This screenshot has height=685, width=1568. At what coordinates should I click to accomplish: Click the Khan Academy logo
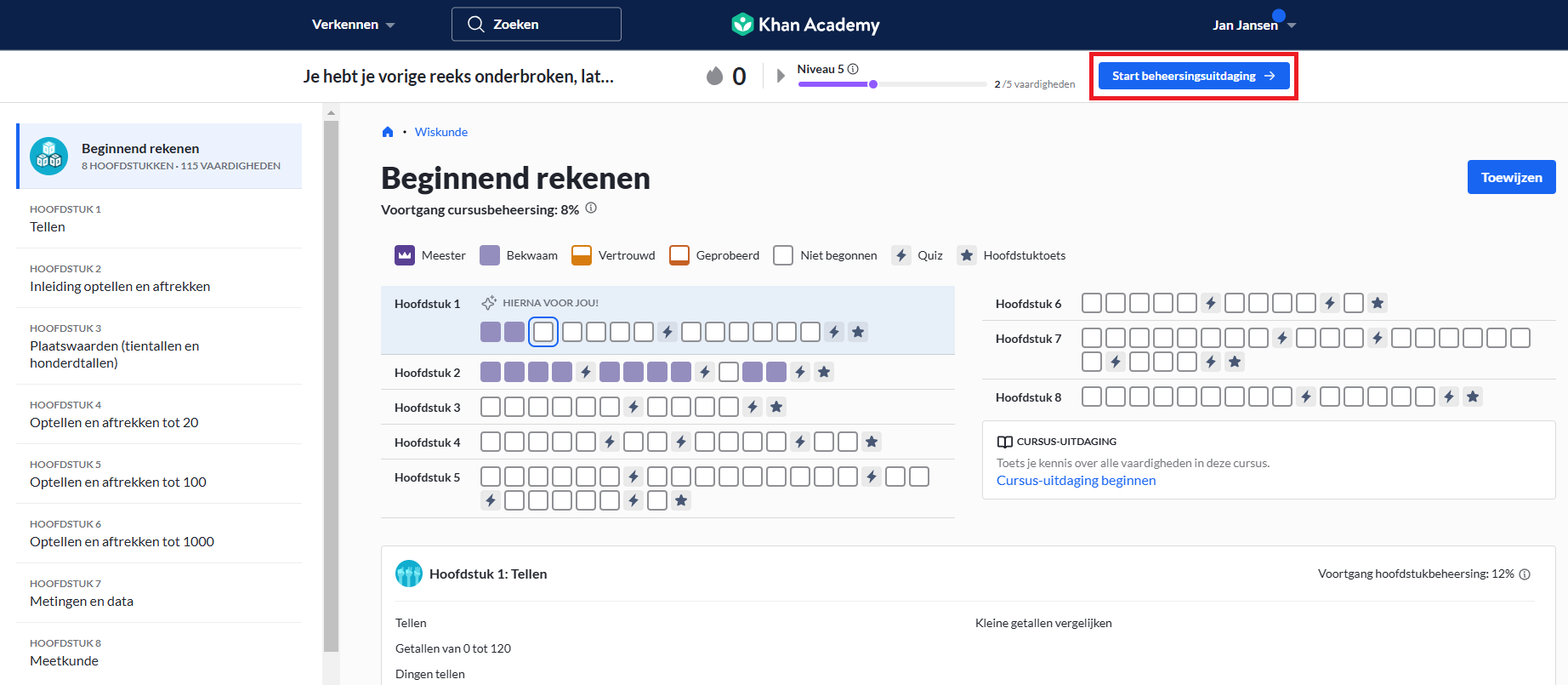805,25
